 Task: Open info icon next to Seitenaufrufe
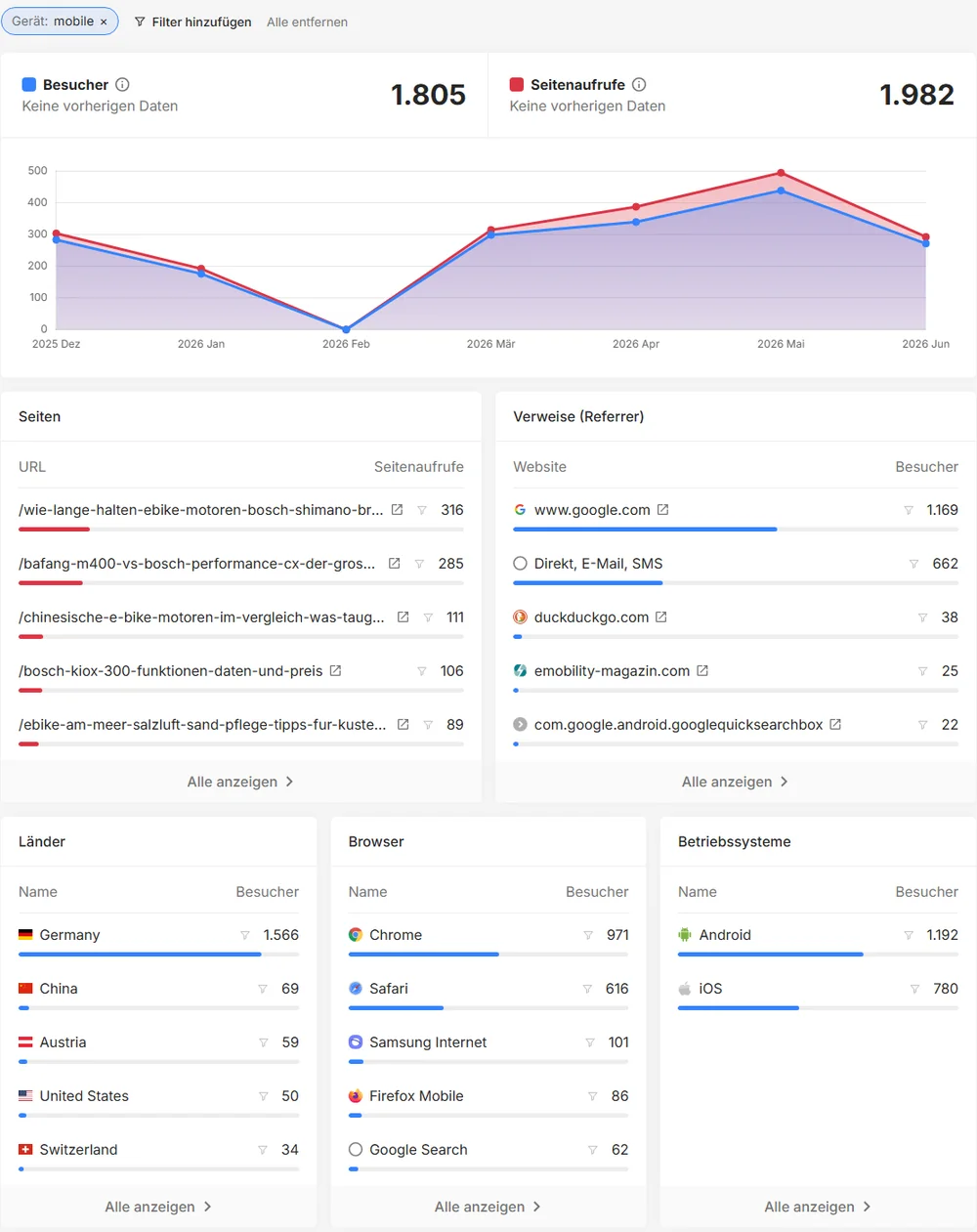pos(639,85)
